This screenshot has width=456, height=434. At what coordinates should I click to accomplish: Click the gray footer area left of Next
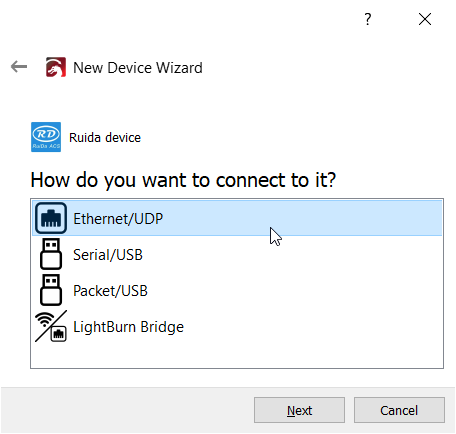[127, 410]
